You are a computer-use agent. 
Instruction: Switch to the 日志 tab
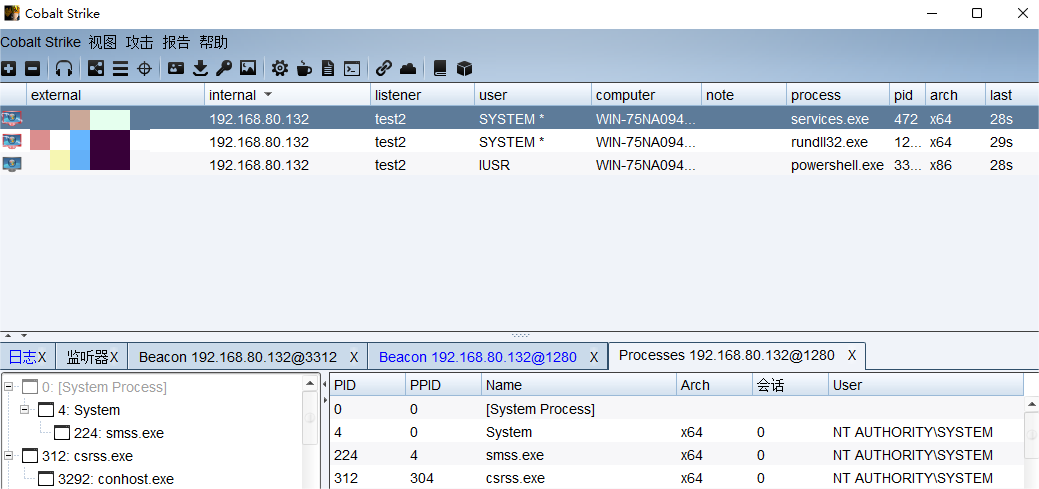pyautogui.click(x=23, y=357)
